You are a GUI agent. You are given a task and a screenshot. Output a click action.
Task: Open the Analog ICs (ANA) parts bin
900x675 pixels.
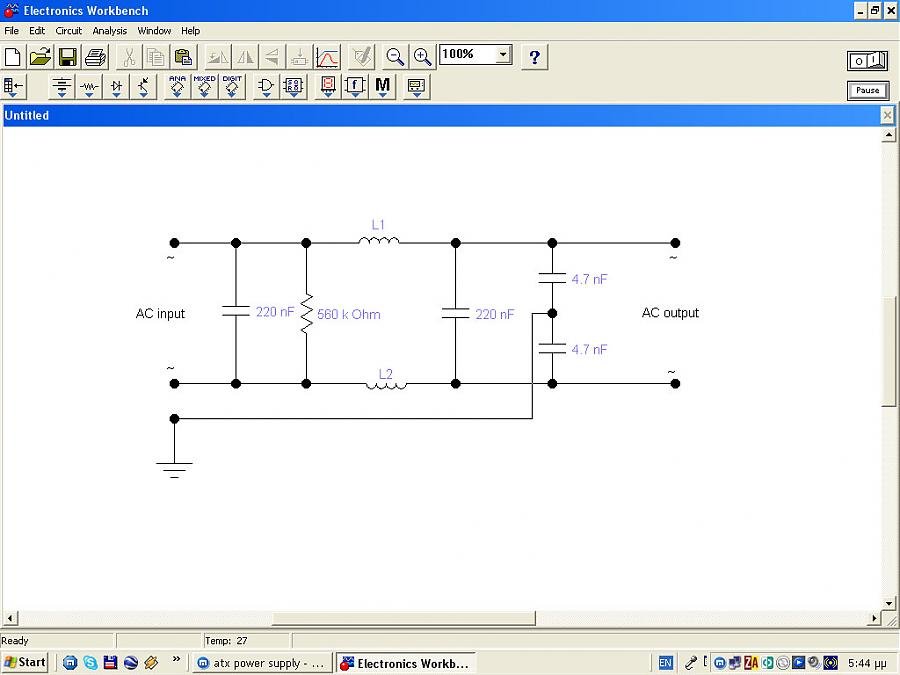point(177,87)
